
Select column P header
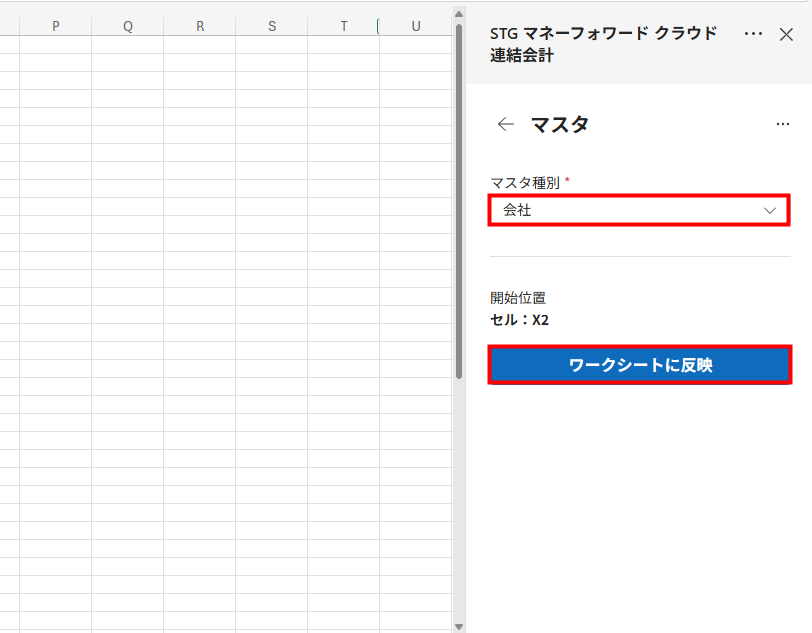pyautogui.click(x=55, y=26)
